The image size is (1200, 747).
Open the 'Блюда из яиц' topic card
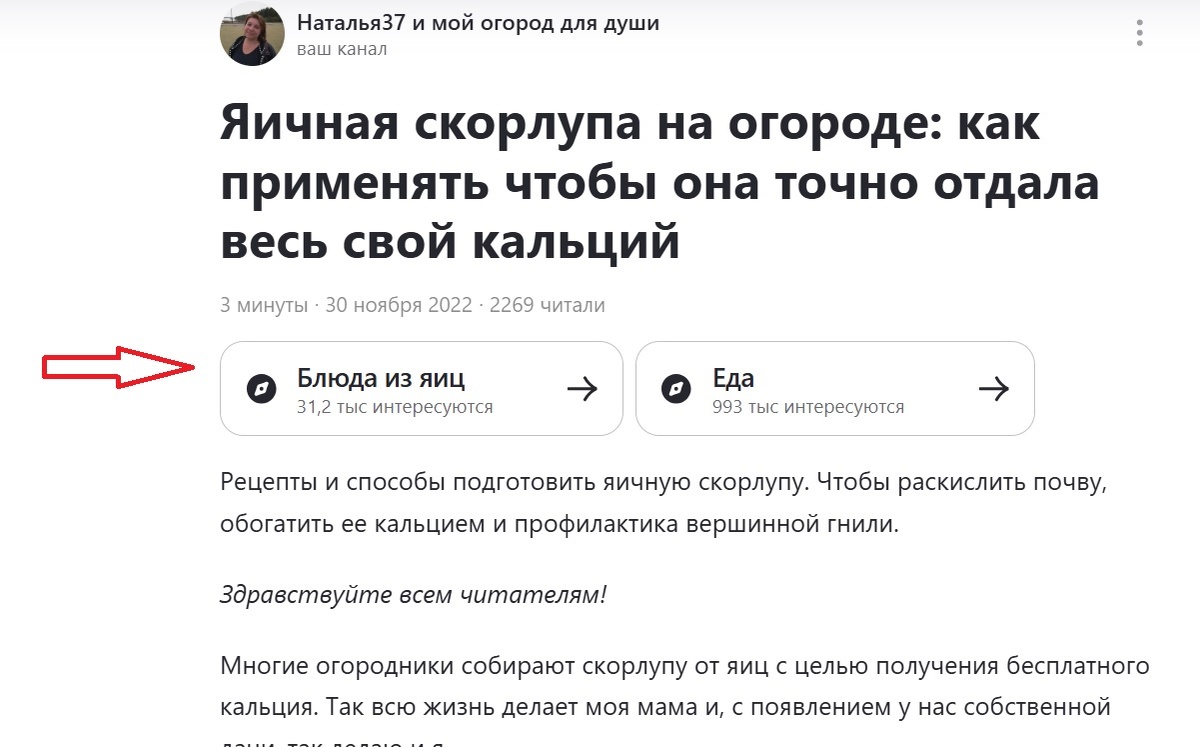[420, 389]
